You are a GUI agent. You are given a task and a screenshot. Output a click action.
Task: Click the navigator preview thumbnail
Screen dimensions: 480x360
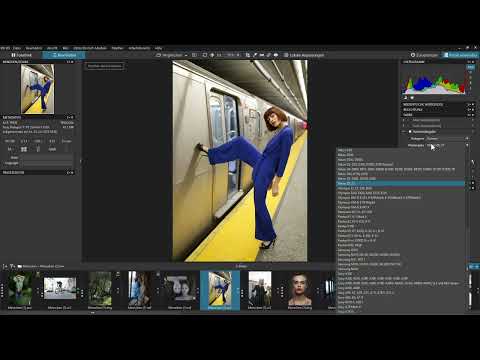click(37, 89)
